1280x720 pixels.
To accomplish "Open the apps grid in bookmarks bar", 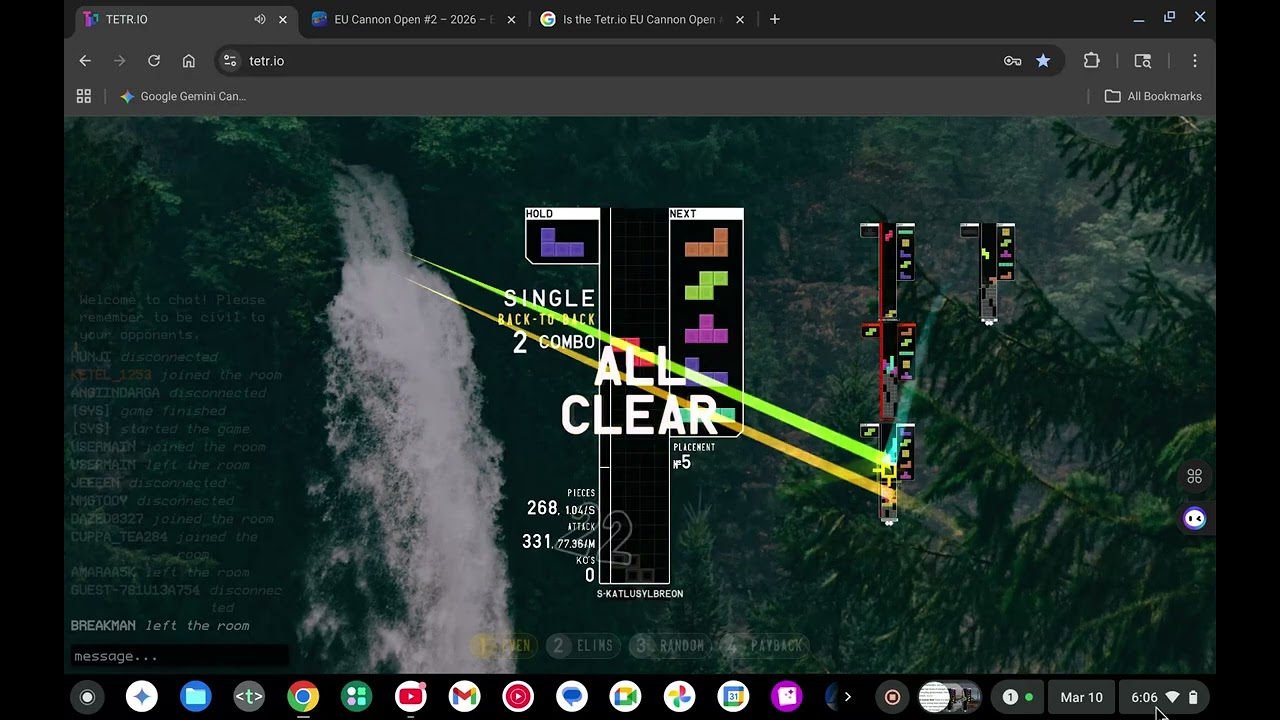I will click(84, 96).
